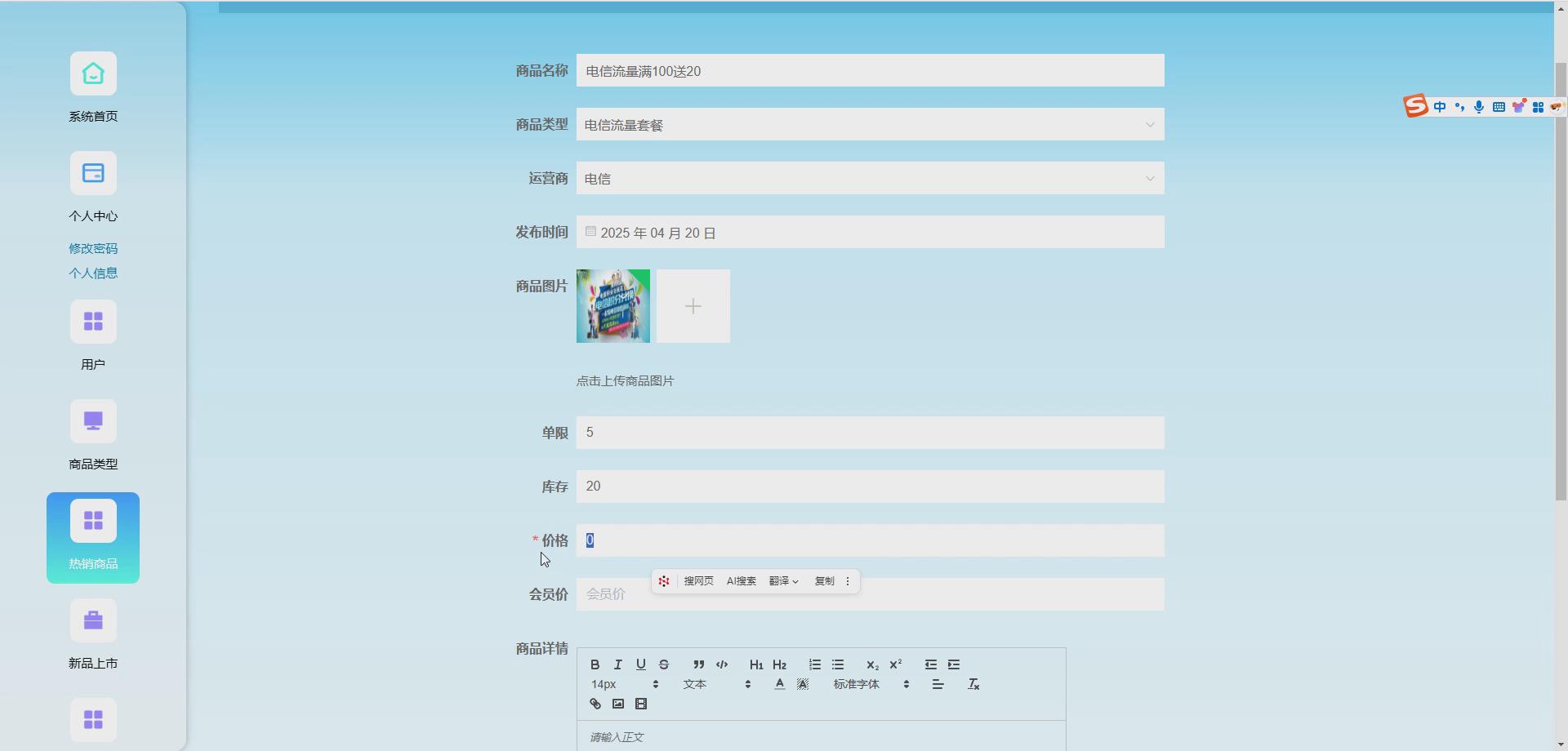Focus the 会员价 input field
The width and height of the screenshot is (1568, 751).
pos(871,594)
